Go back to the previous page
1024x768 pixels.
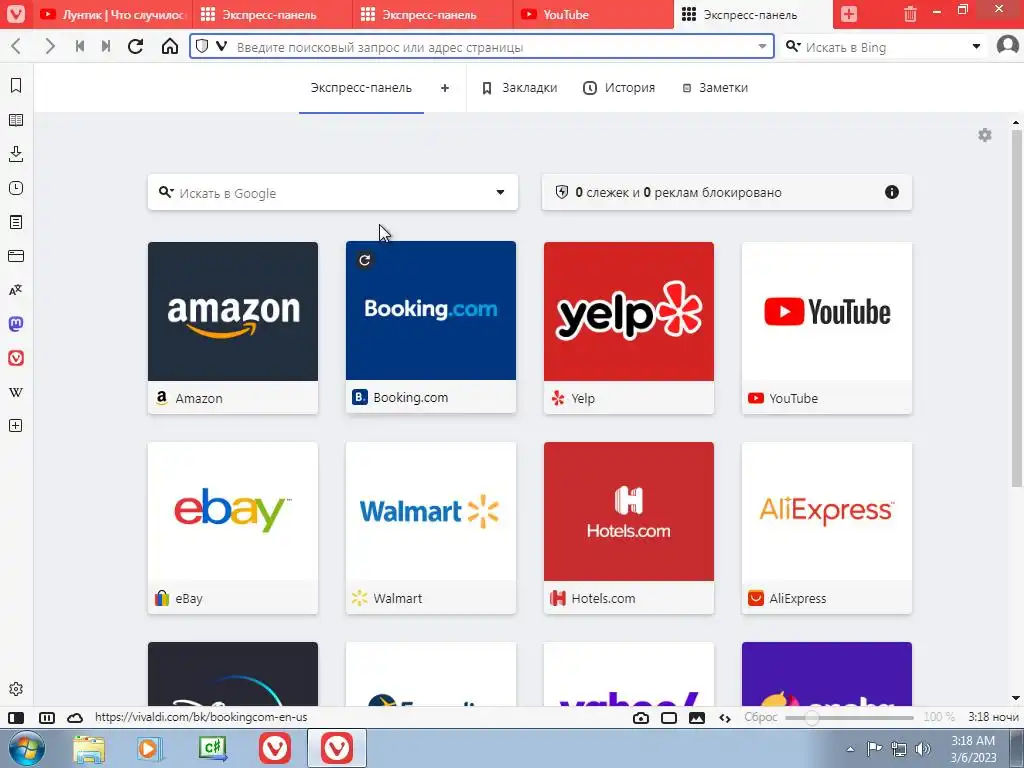coord(16,46)
